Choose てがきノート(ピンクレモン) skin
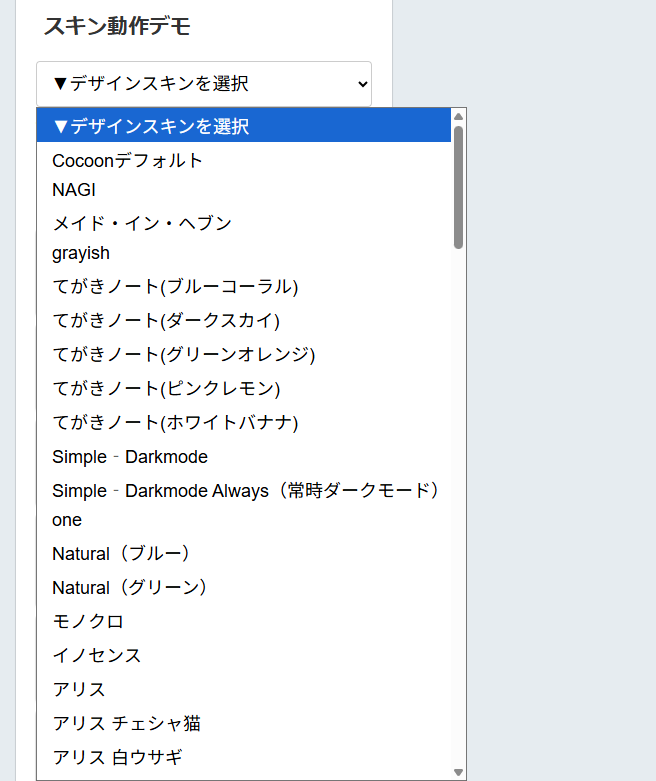Screen dimensions: 656x781 click(x=166, y=388)
